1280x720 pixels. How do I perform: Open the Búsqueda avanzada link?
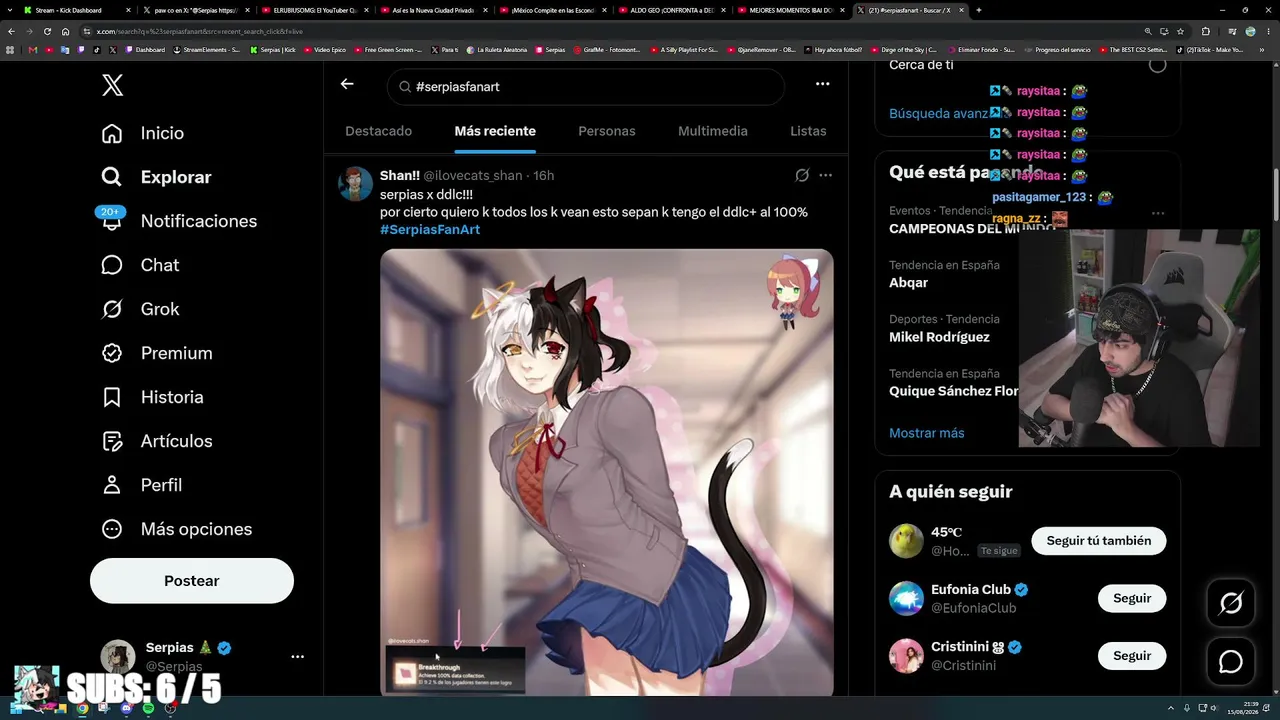(x=939, y=114)
